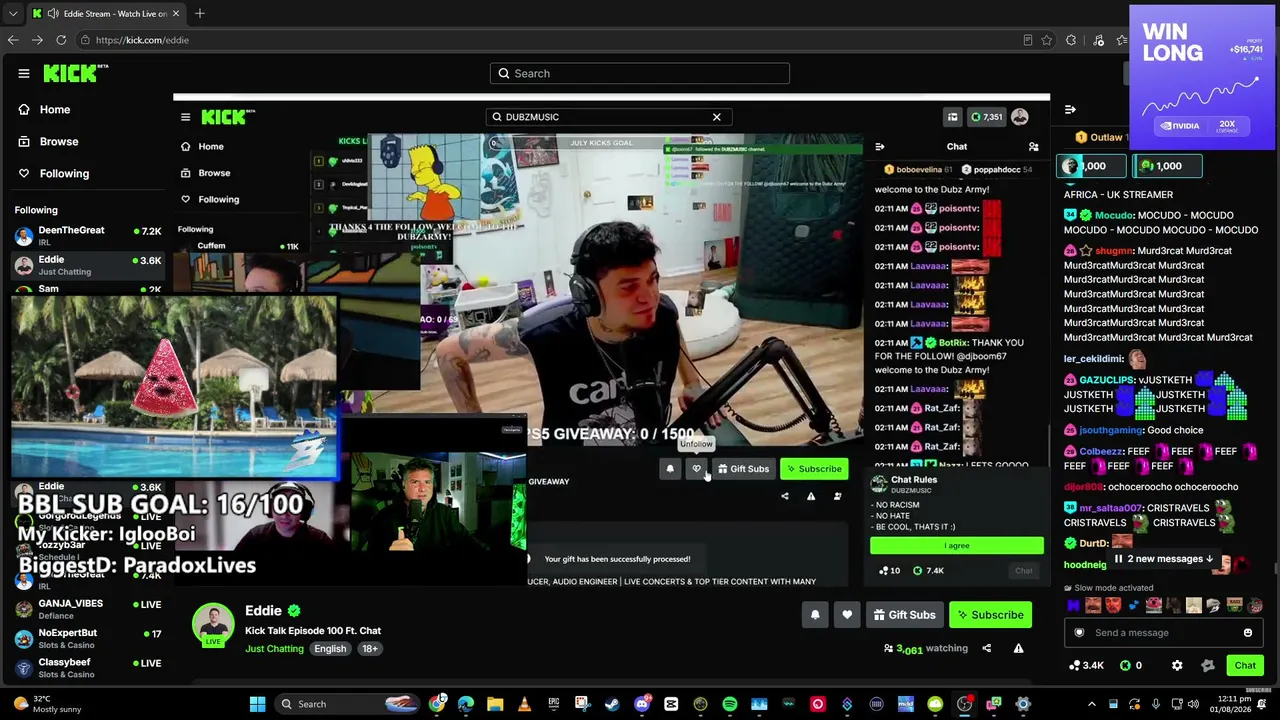Click Gift Subs in embedded stream
1280x720 pixels.
coord(743,469)
